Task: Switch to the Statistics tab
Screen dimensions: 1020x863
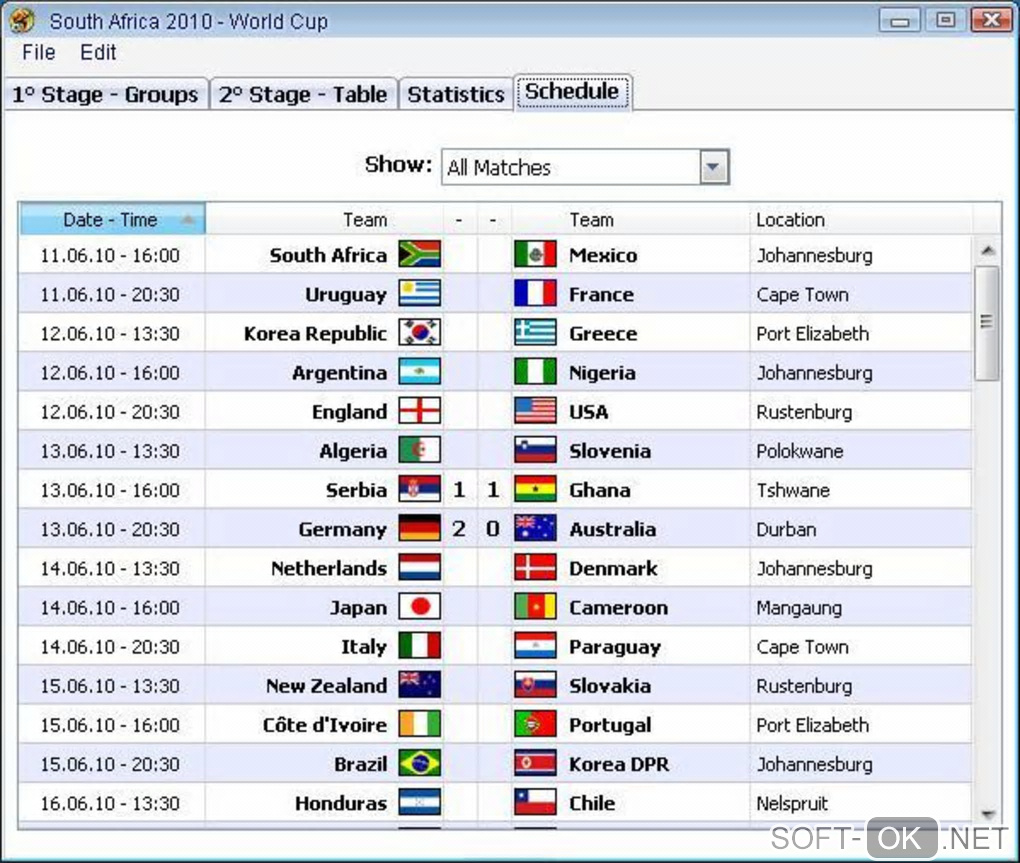Action: (x=456, y=95)
